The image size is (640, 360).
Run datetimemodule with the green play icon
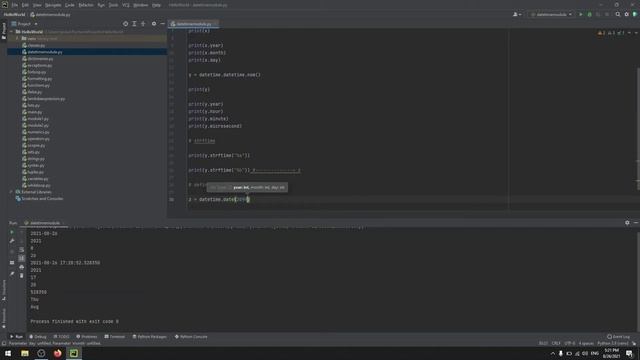click(x=581, y=14)
